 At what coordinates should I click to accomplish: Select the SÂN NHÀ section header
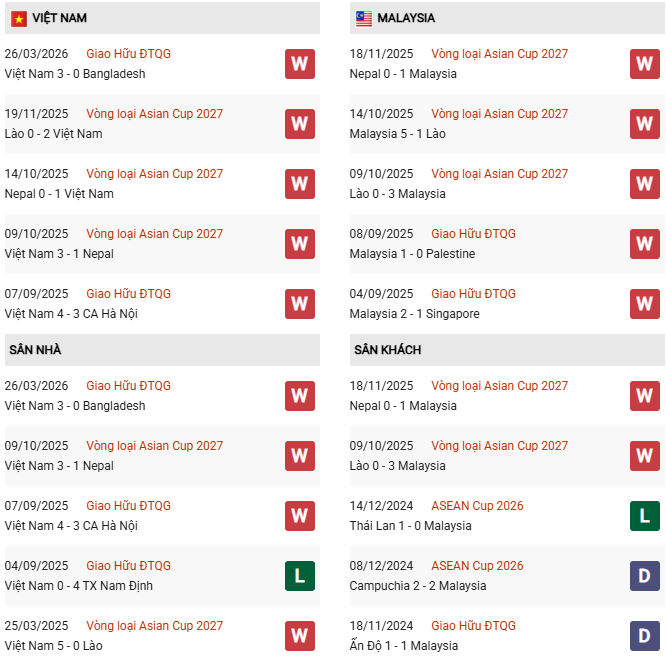pyautogui.click(x=36, y=350)
